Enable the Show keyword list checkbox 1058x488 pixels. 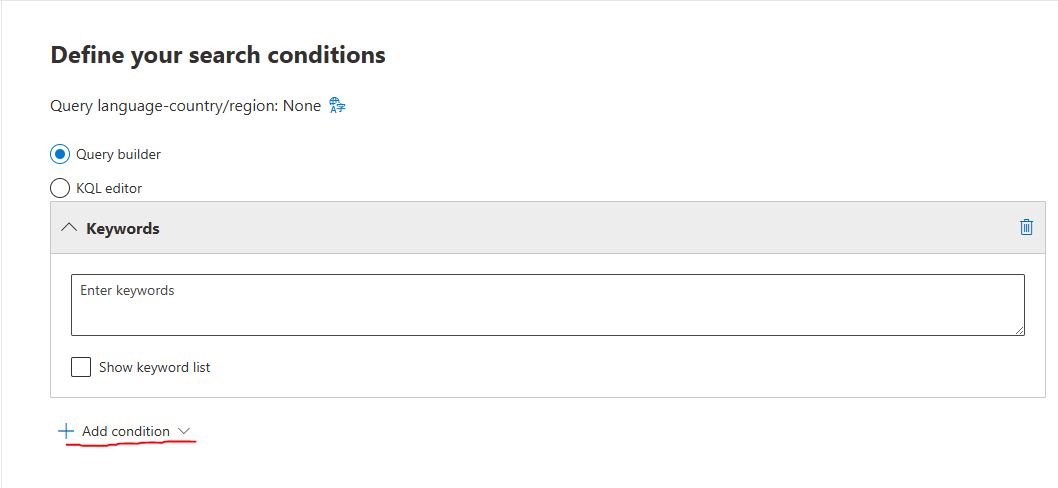click(x=81, y=367)
